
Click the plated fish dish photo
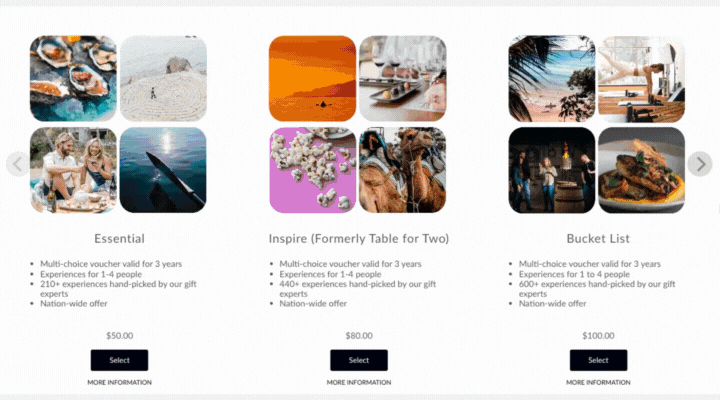point(641,170)
